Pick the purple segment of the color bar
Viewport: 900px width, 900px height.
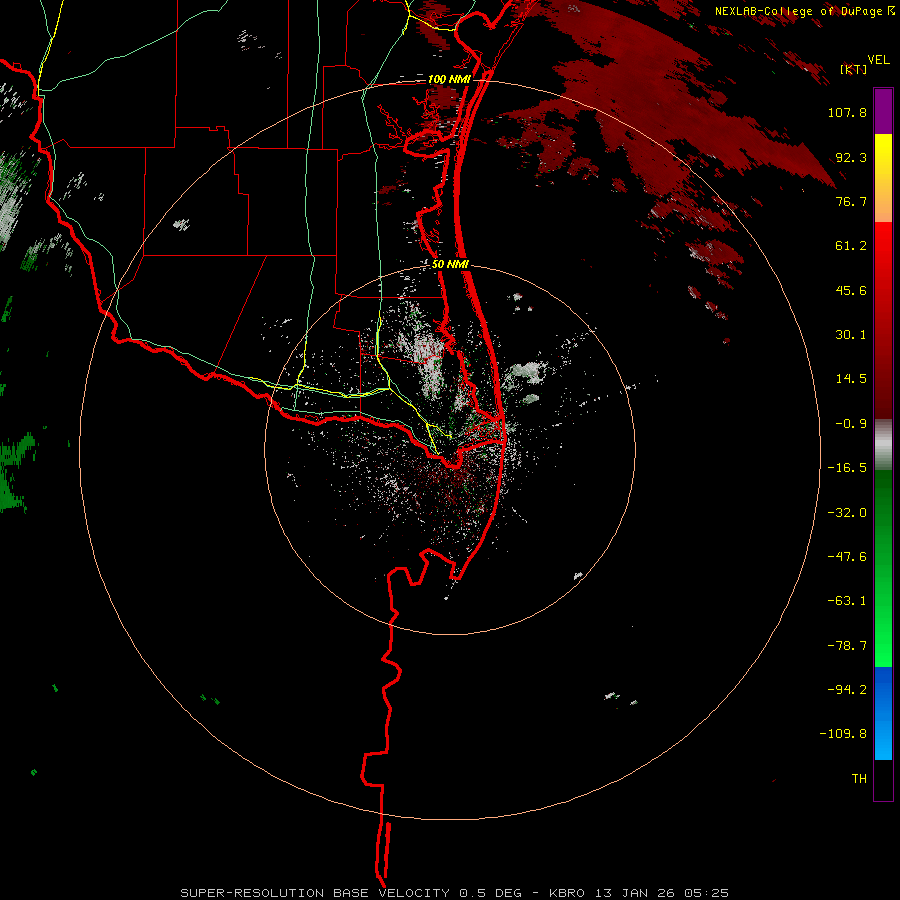pos(883,111)
